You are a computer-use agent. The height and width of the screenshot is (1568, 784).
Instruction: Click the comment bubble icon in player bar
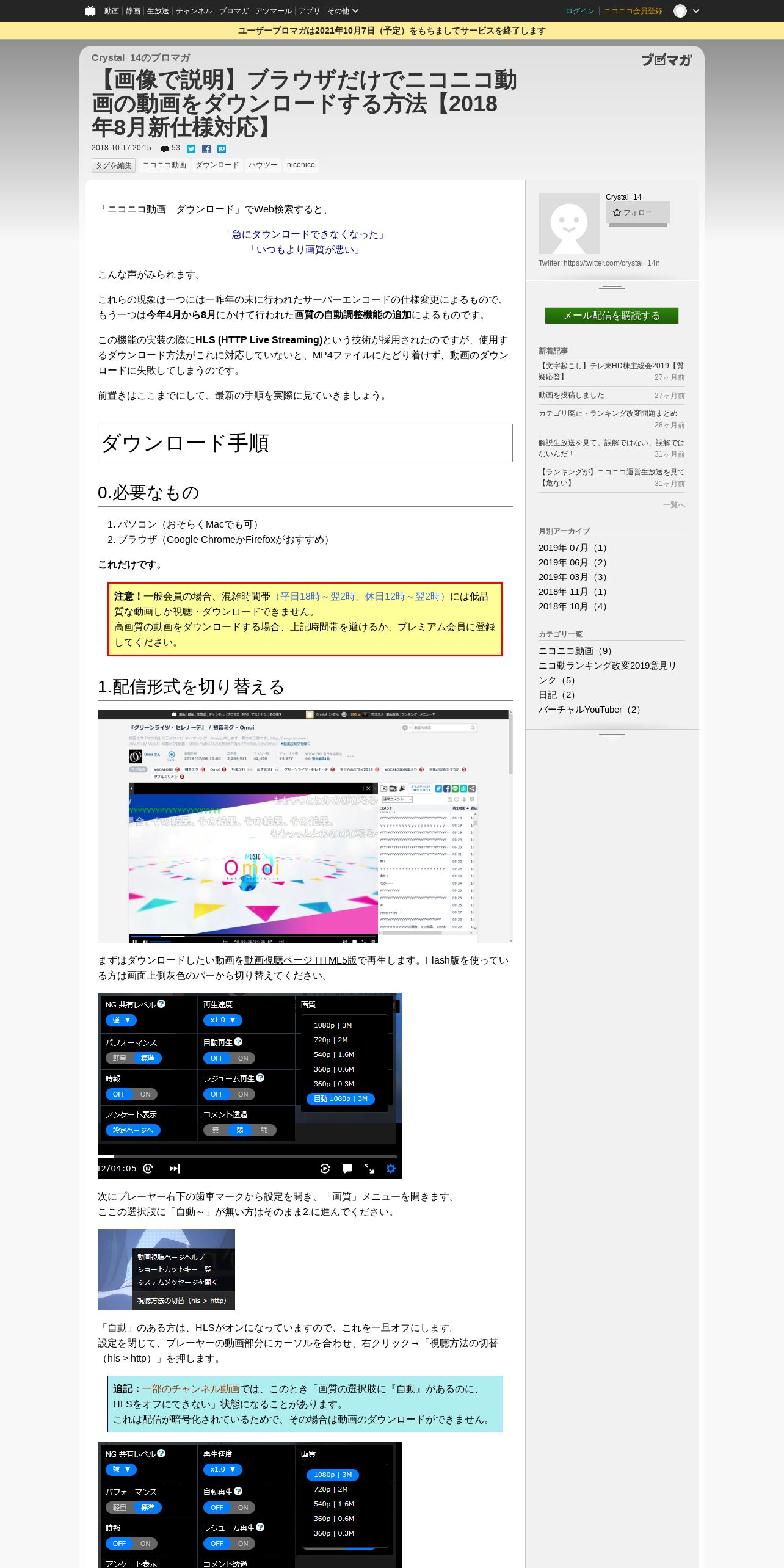pos(347,1169)
